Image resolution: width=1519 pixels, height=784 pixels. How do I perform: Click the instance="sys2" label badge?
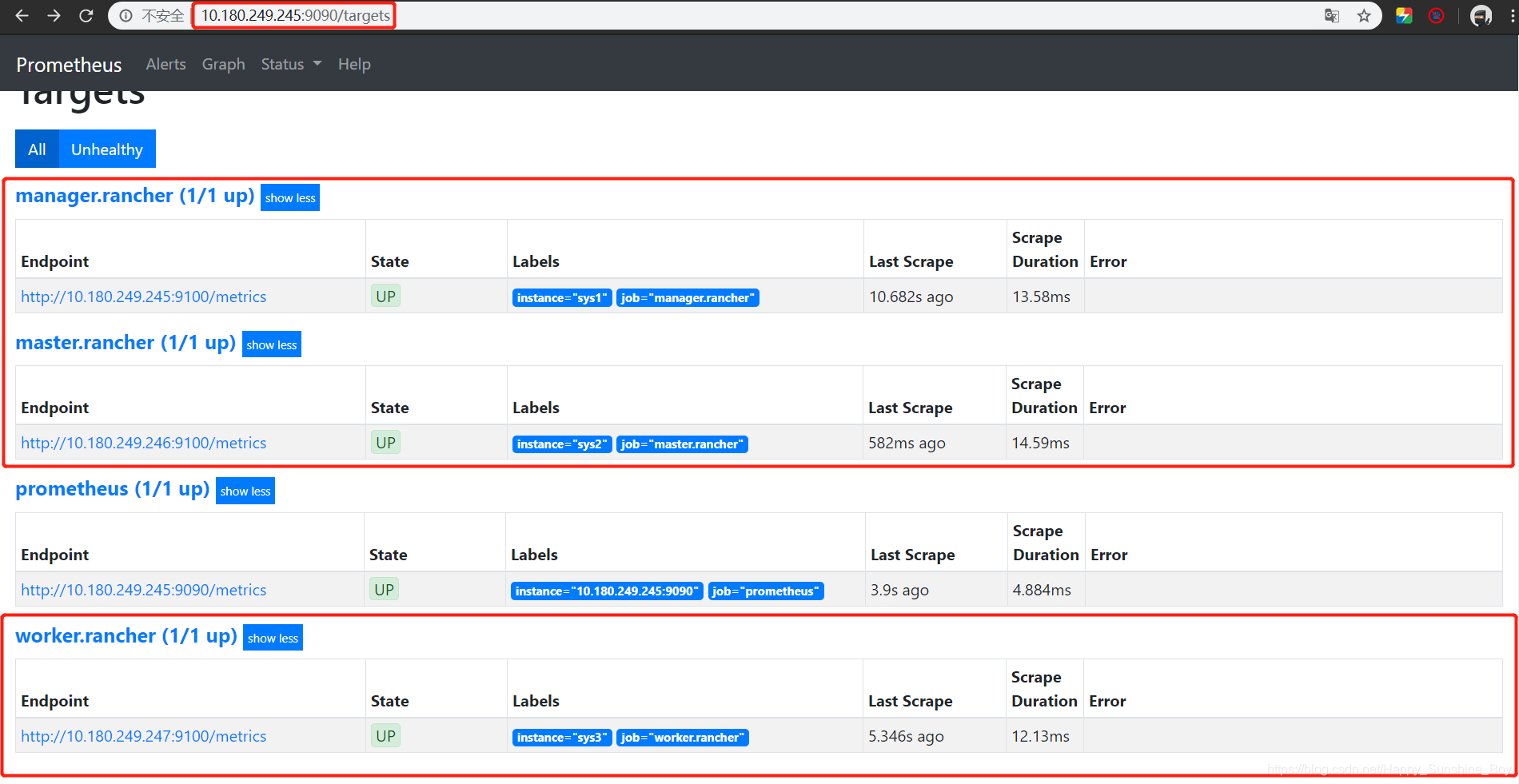pyautogui.click(x=562, y=444)
